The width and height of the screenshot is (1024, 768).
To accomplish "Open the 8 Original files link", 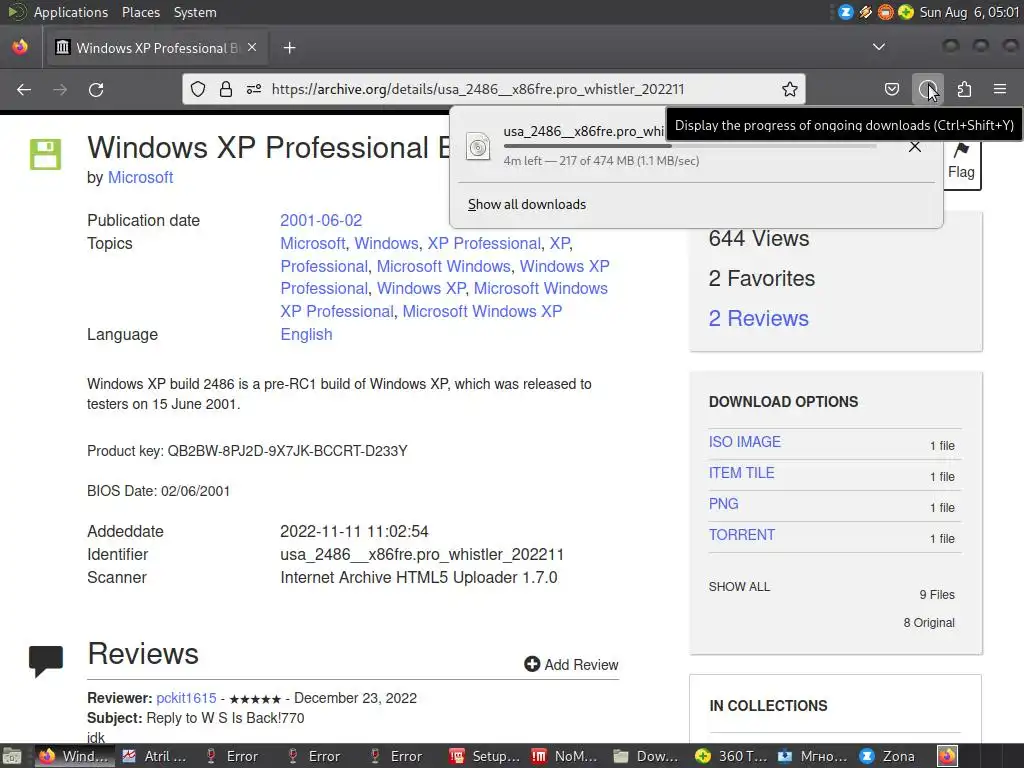I will pyautogui.click(x=929, y=622).
